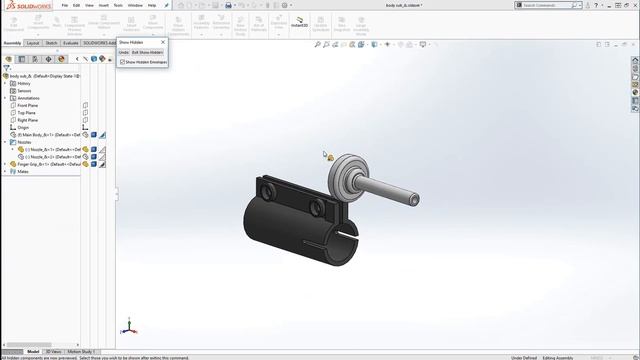Toggle Origin visibility in display pane

coord(85,127)
